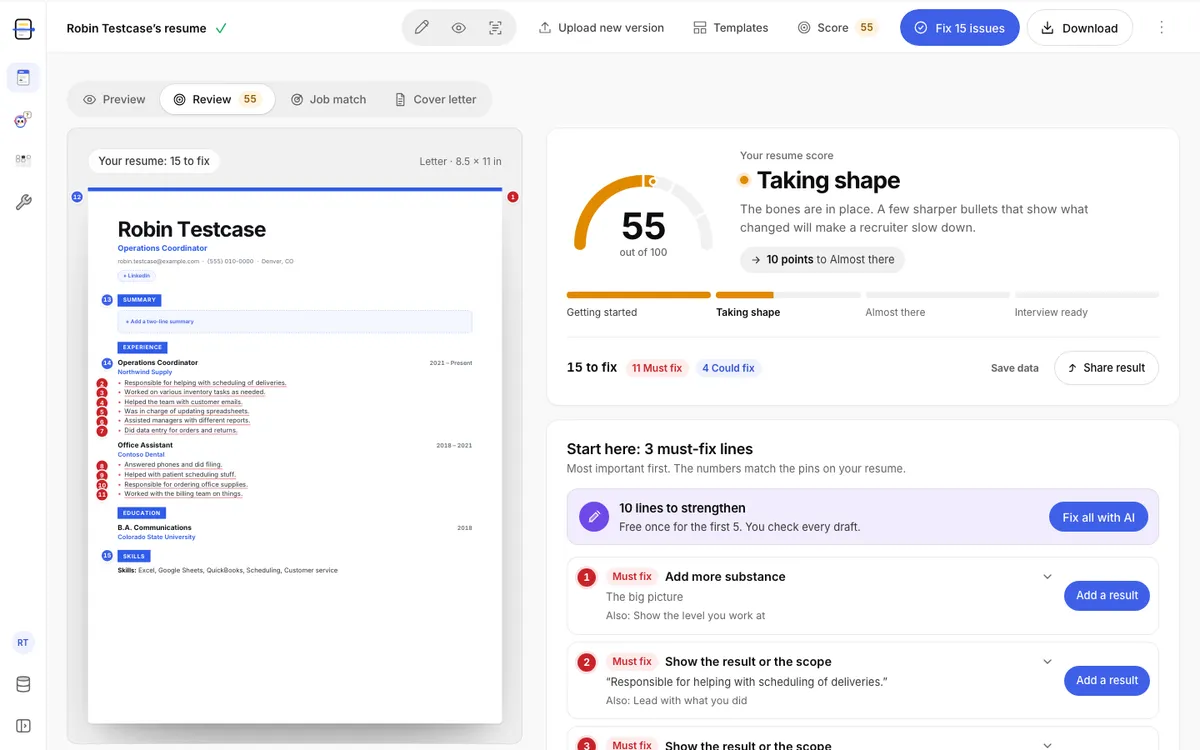Click red pin 1 beside the resume page
The height and width of the screenshot is (750, 1200).
point(513,197)
